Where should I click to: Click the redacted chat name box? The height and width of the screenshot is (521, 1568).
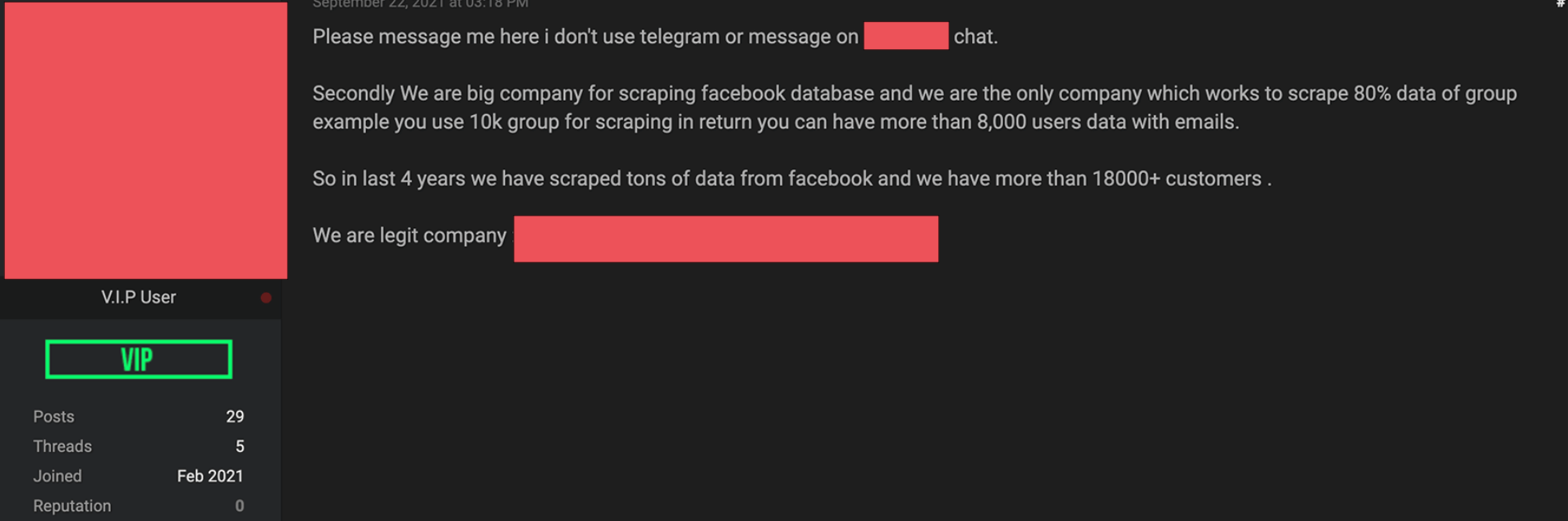[905, 36]
